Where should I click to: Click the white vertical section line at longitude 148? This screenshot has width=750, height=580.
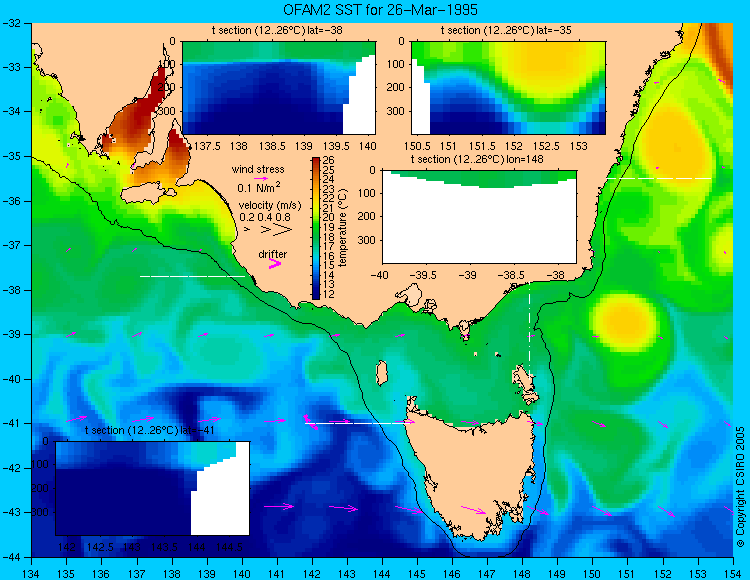[529, 329]
